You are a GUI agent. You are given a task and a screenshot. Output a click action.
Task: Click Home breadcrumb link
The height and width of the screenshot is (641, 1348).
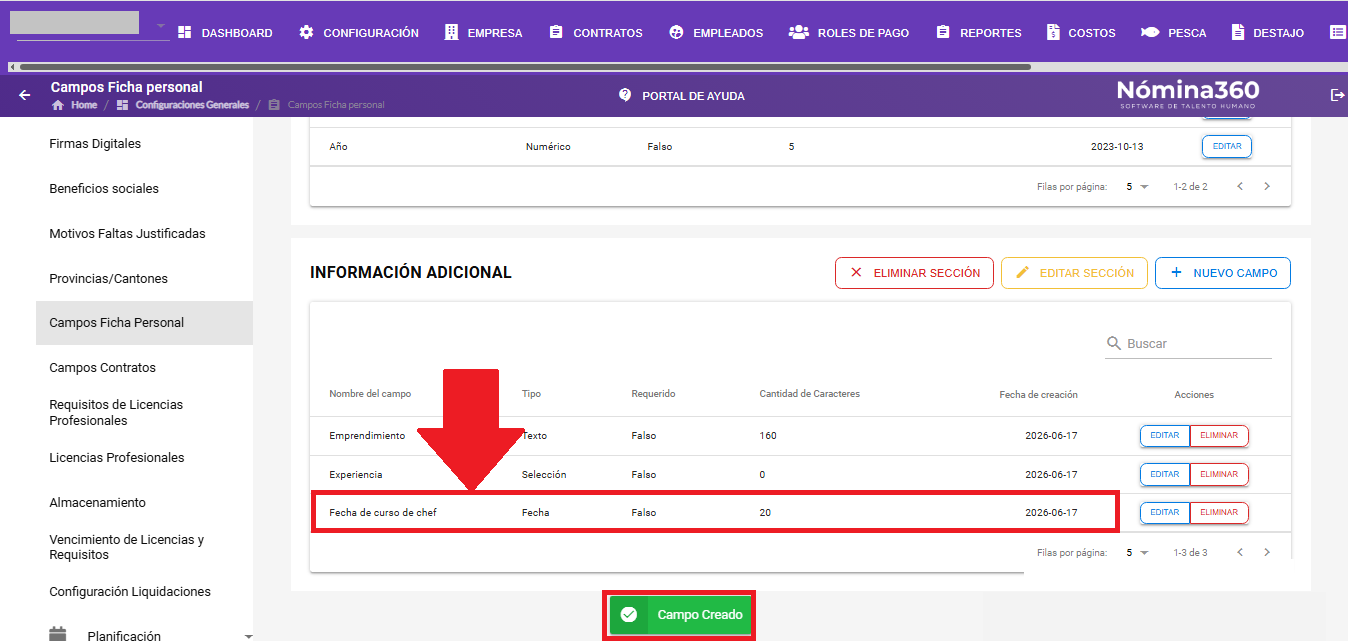click(x=84, y=105)
